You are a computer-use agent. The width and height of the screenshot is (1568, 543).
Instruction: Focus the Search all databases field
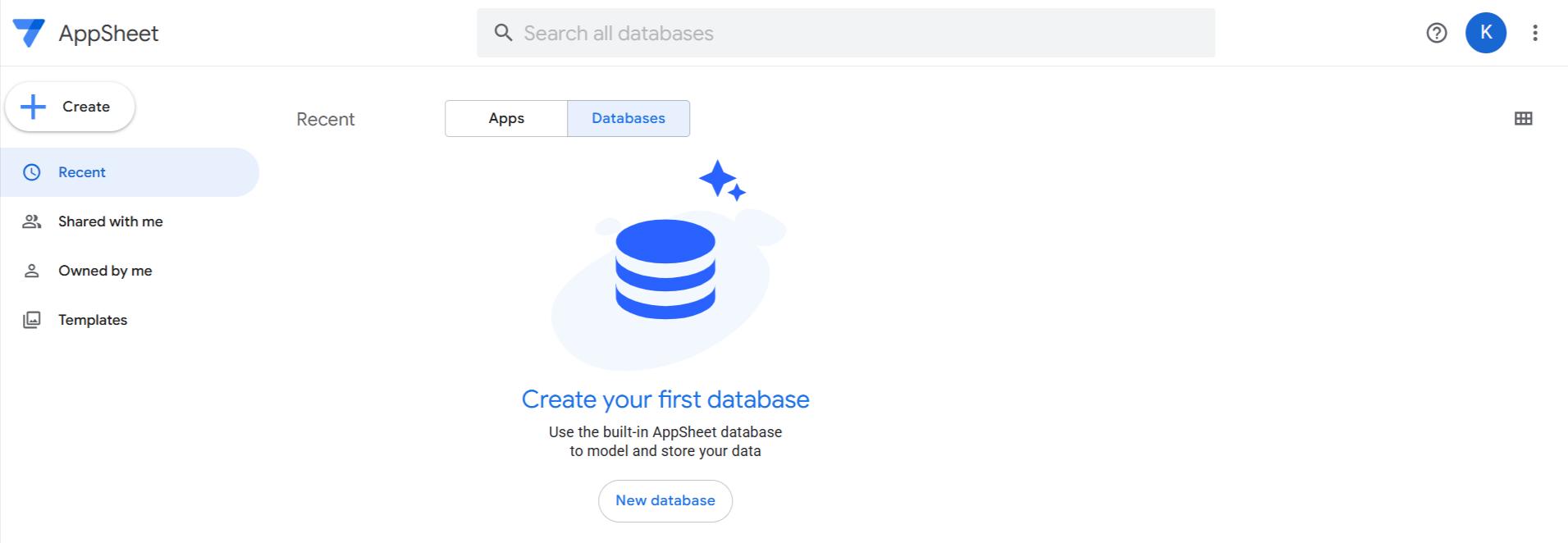[846, 33]
